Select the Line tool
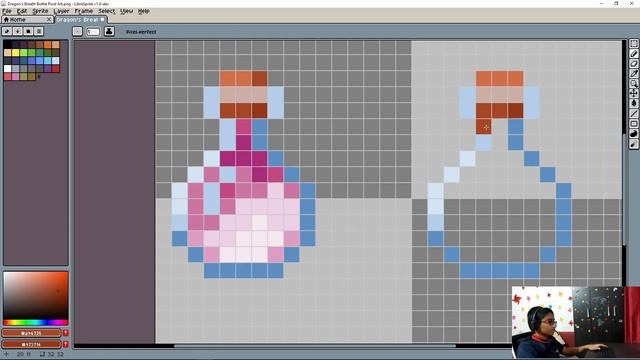Image resolution: width=640 pixels, height=360 pixels. pos(633,113)
